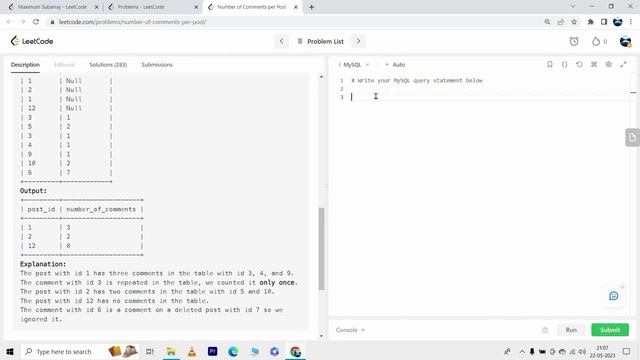Open the Solutions (283) tab

108,64
